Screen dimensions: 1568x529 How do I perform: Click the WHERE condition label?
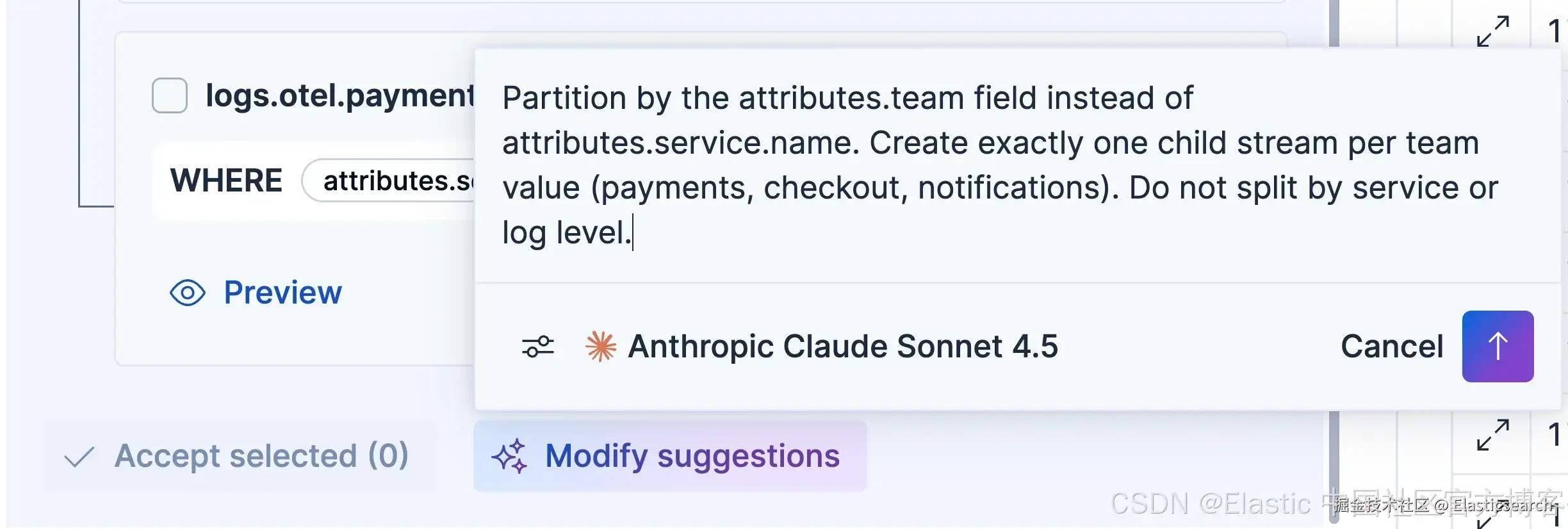[x=226, y=181]
